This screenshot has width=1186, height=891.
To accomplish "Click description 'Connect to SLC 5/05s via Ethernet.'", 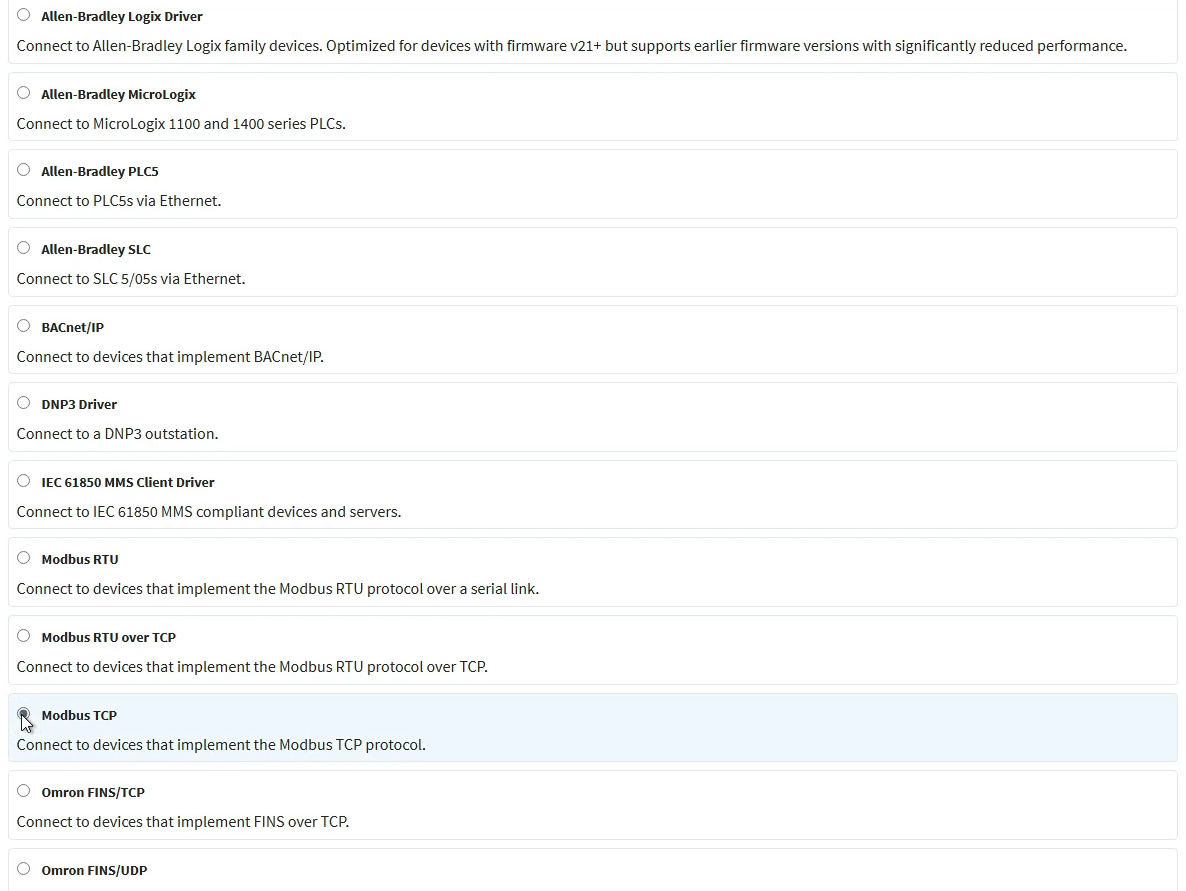I will coord(131,279).
